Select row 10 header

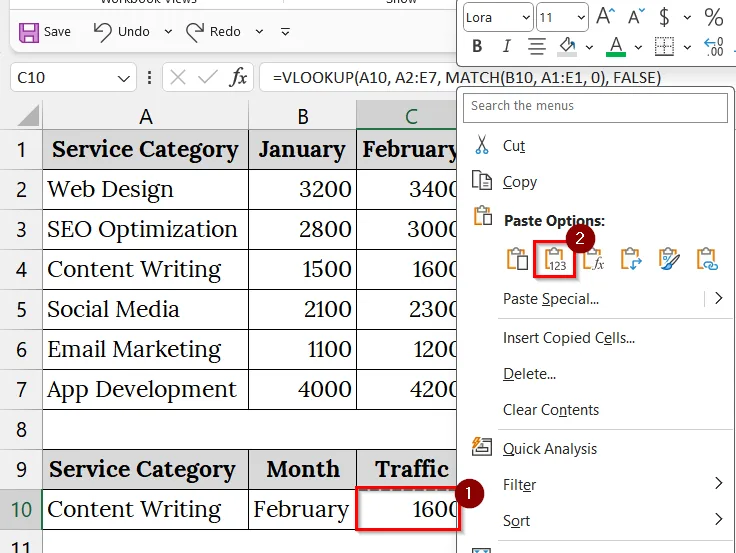click(x=21, y=510)
